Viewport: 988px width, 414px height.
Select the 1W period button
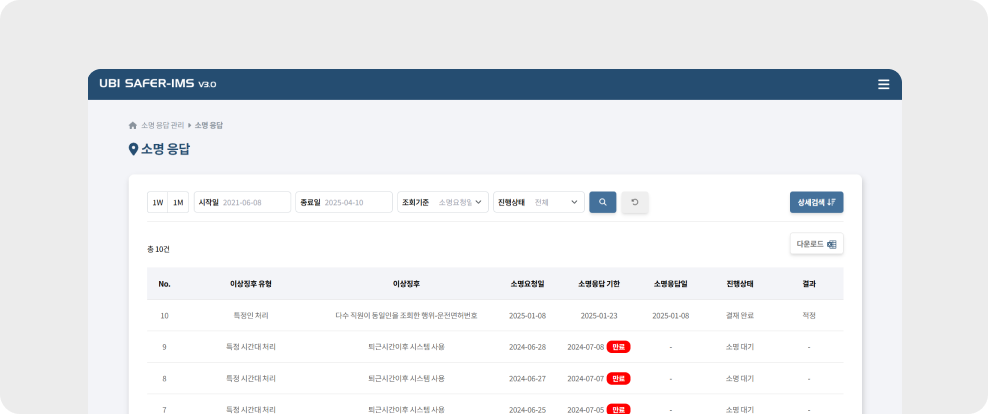[x=158, y=202]
